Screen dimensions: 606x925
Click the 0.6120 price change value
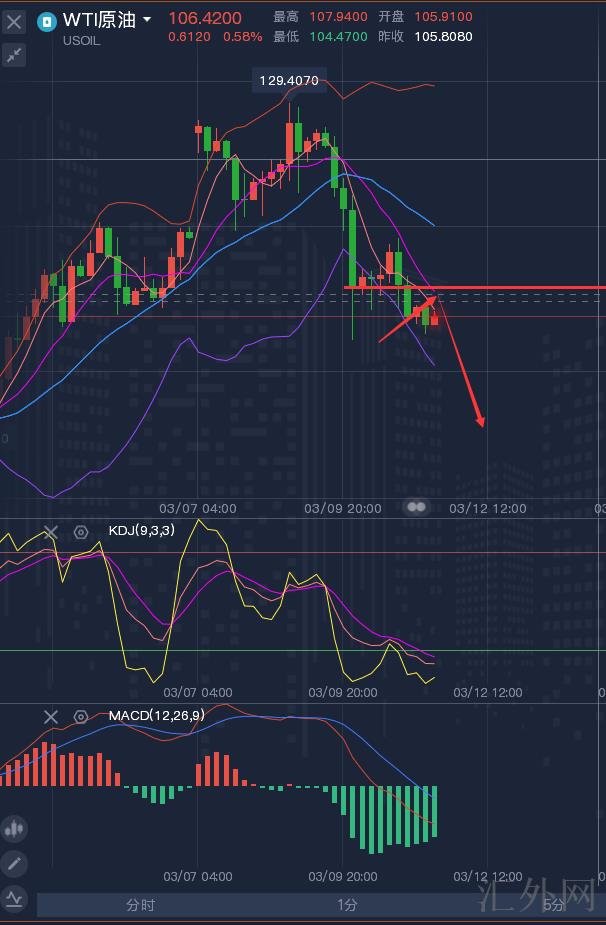(x=189, y=37)
